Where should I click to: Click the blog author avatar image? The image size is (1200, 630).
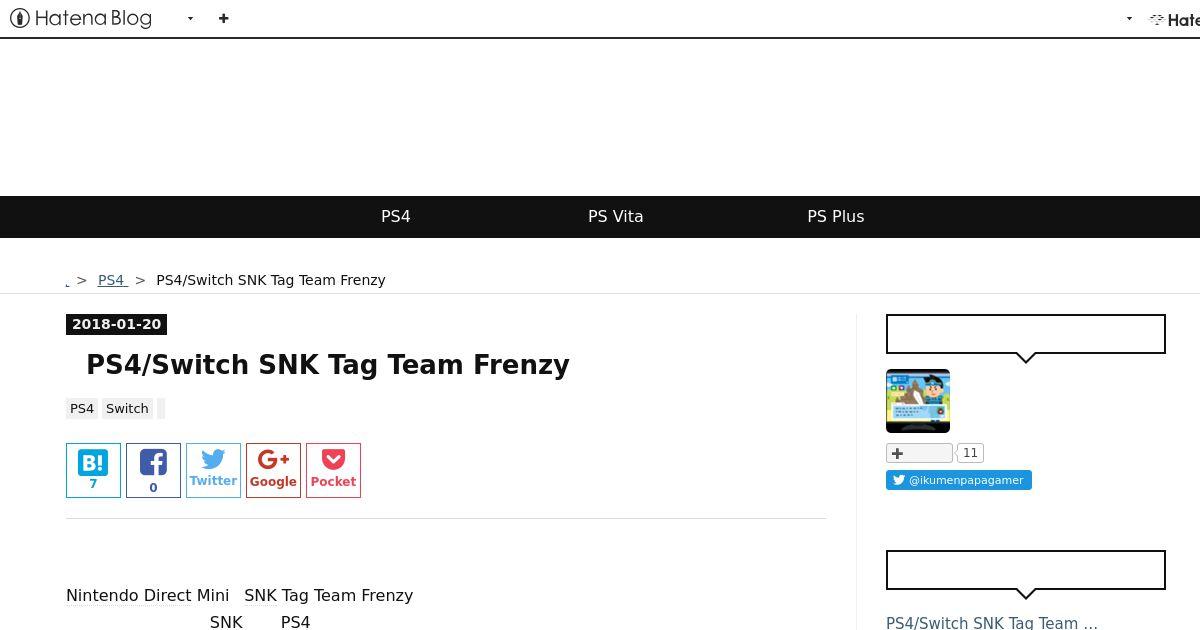pyautogui.click(x=918, y=401)
